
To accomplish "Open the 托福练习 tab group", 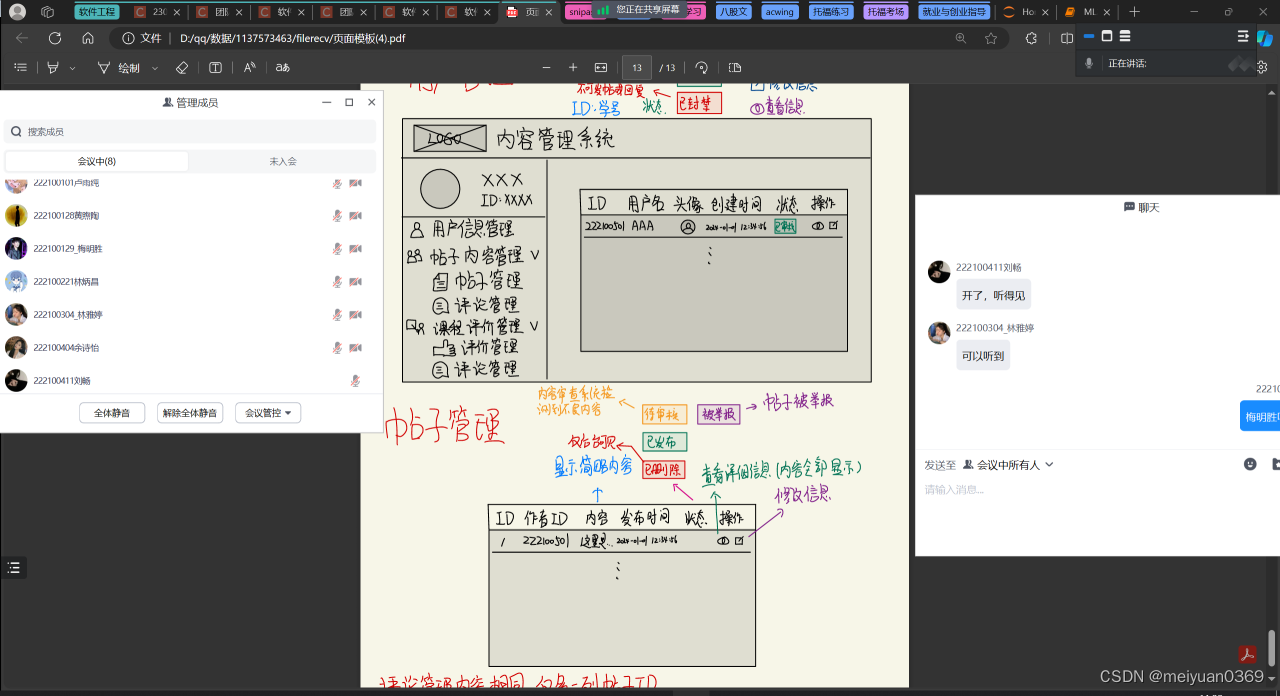I will click(832, 12).
